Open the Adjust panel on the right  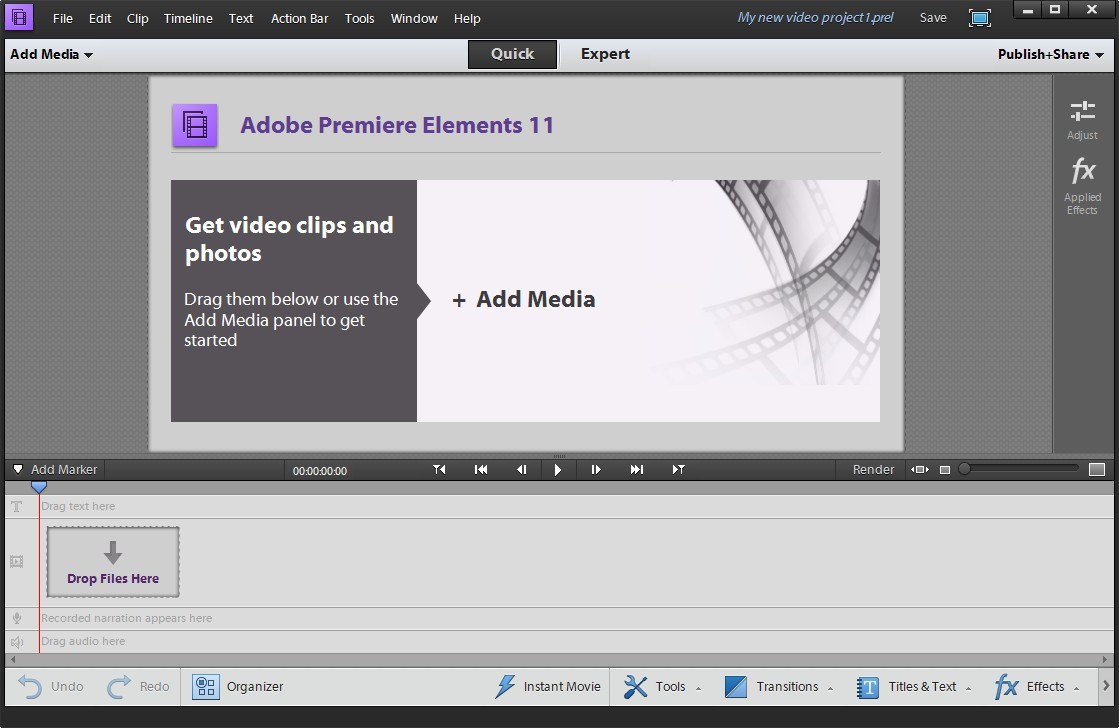[1082, 118]
